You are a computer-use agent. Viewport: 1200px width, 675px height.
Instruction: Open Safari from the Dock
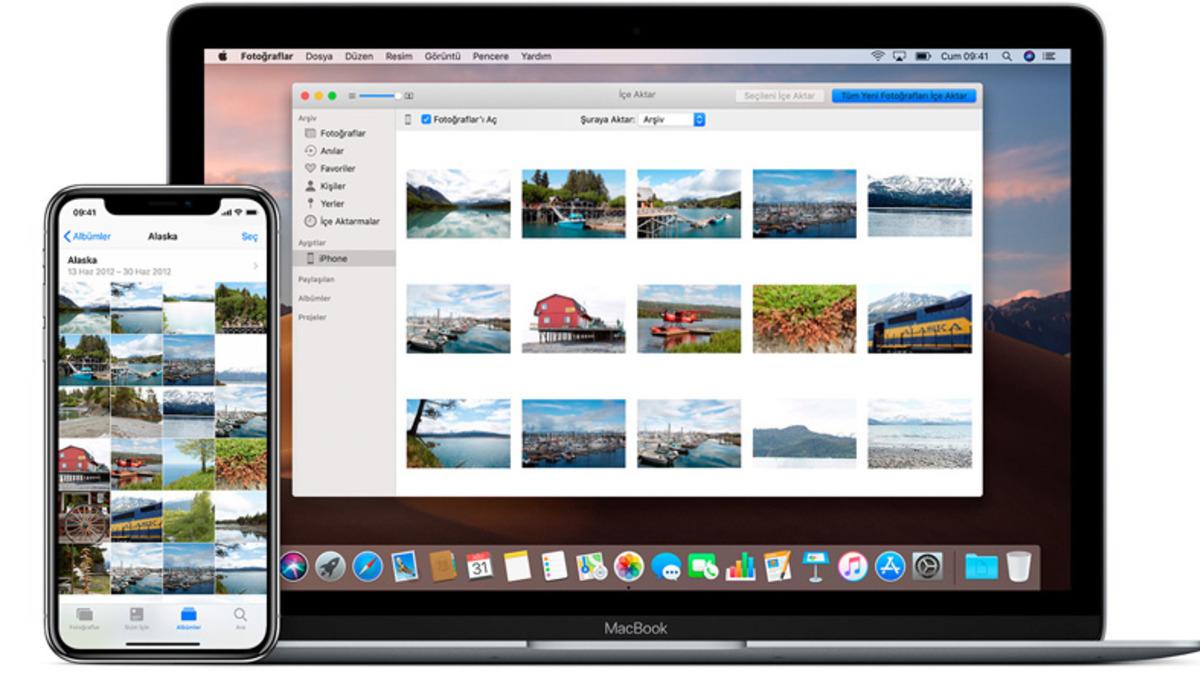[367, 565]
